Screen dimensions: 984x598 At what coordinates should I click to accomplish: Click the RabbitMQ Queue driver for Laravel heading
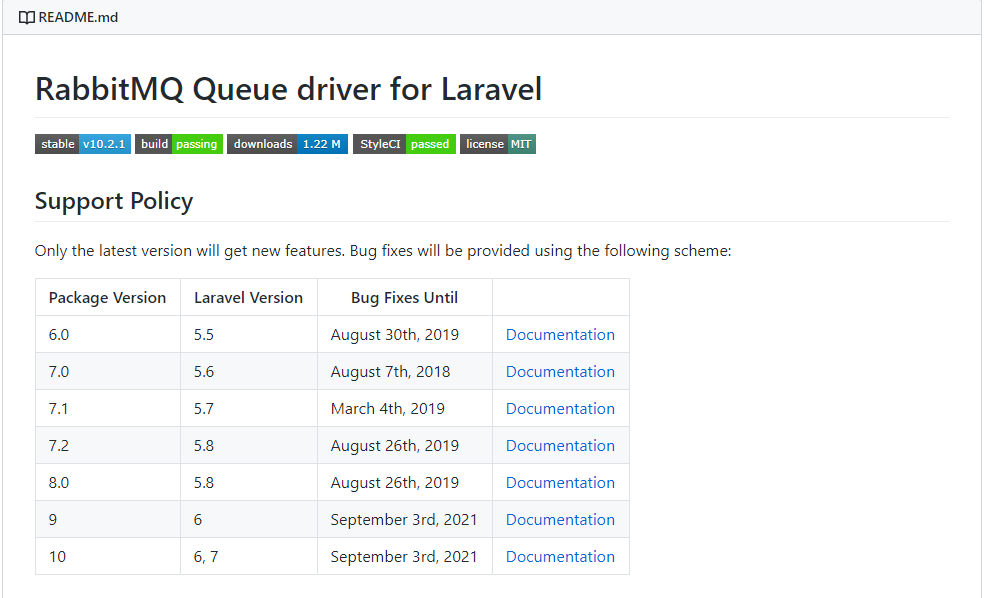click(288, 90)
